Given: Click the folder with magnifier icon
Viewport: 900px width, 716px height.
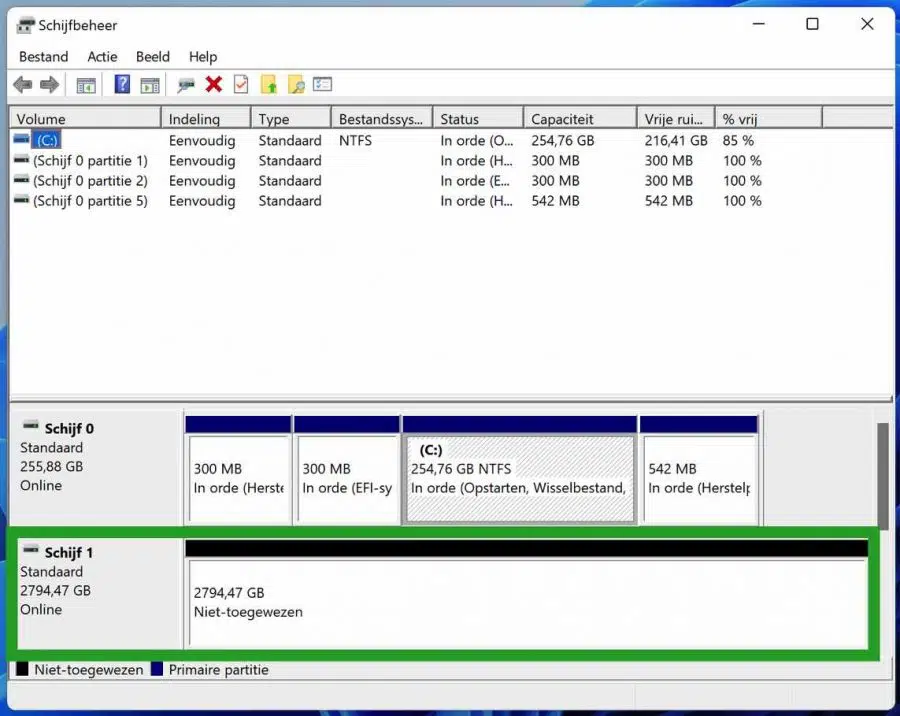Looking at the screenshot, I should coord(296,84).
